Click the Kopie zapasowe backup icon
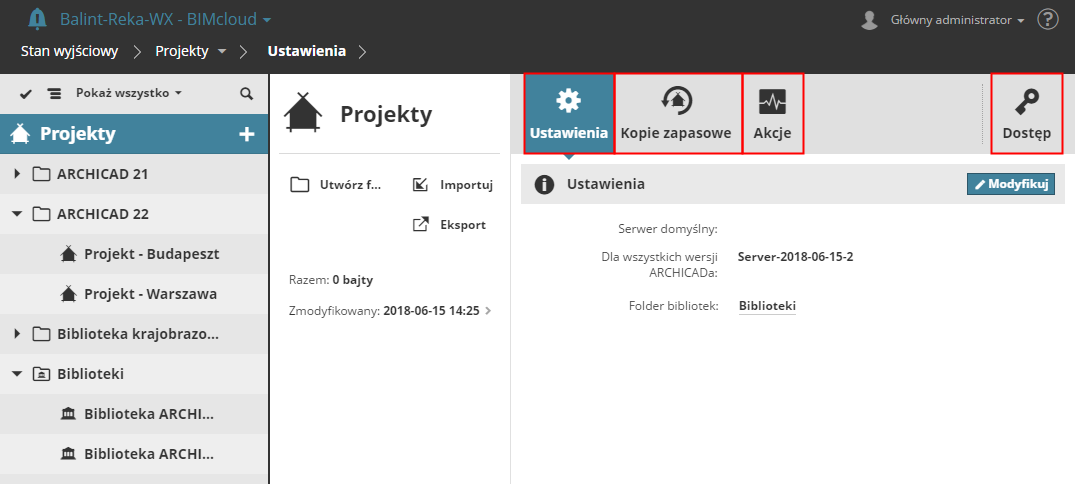This screenshot has width=1075, height=484. (677, 100)
